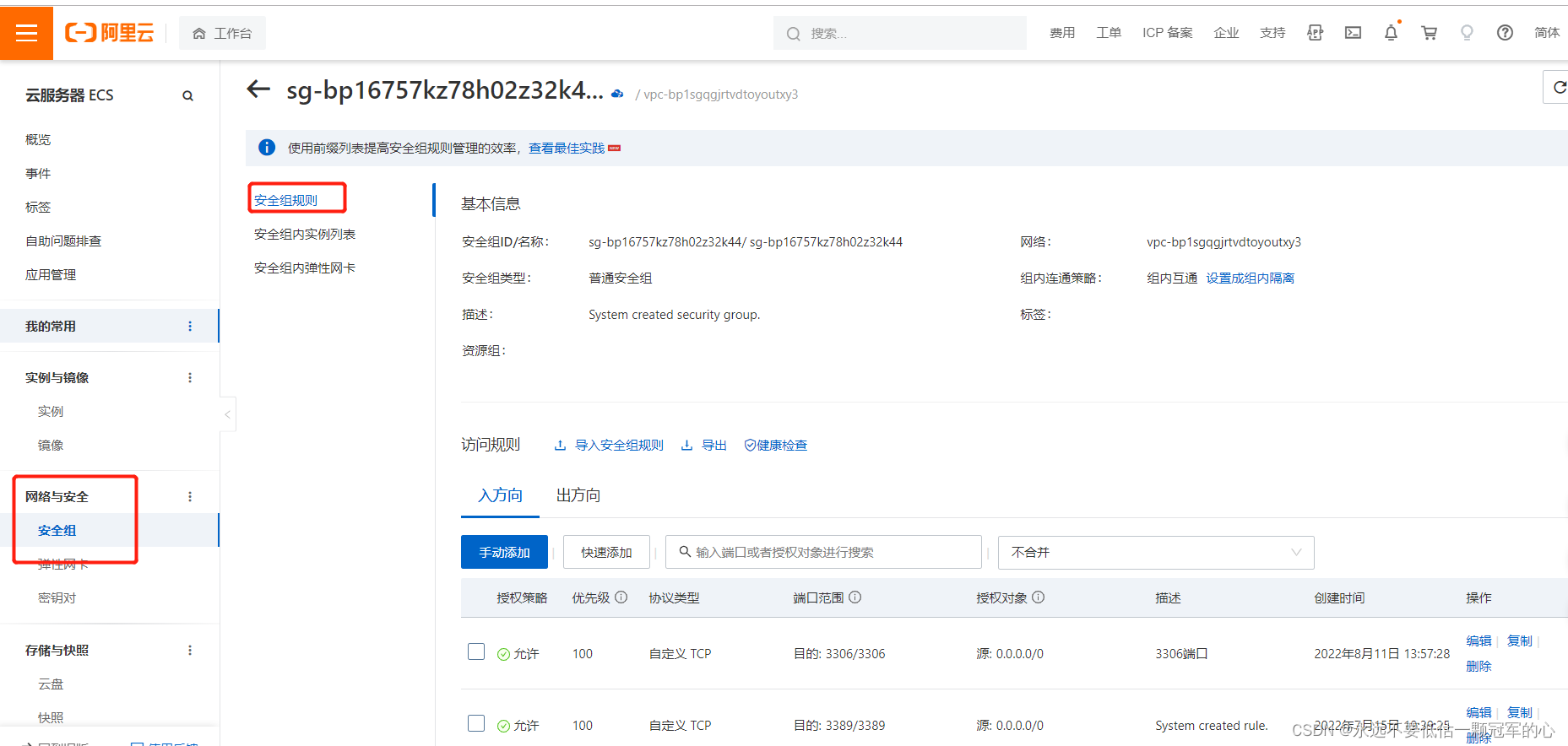Switch to the 入方向 tab
The height and width of the screenshot is (746, 1568).
point(500,495)
